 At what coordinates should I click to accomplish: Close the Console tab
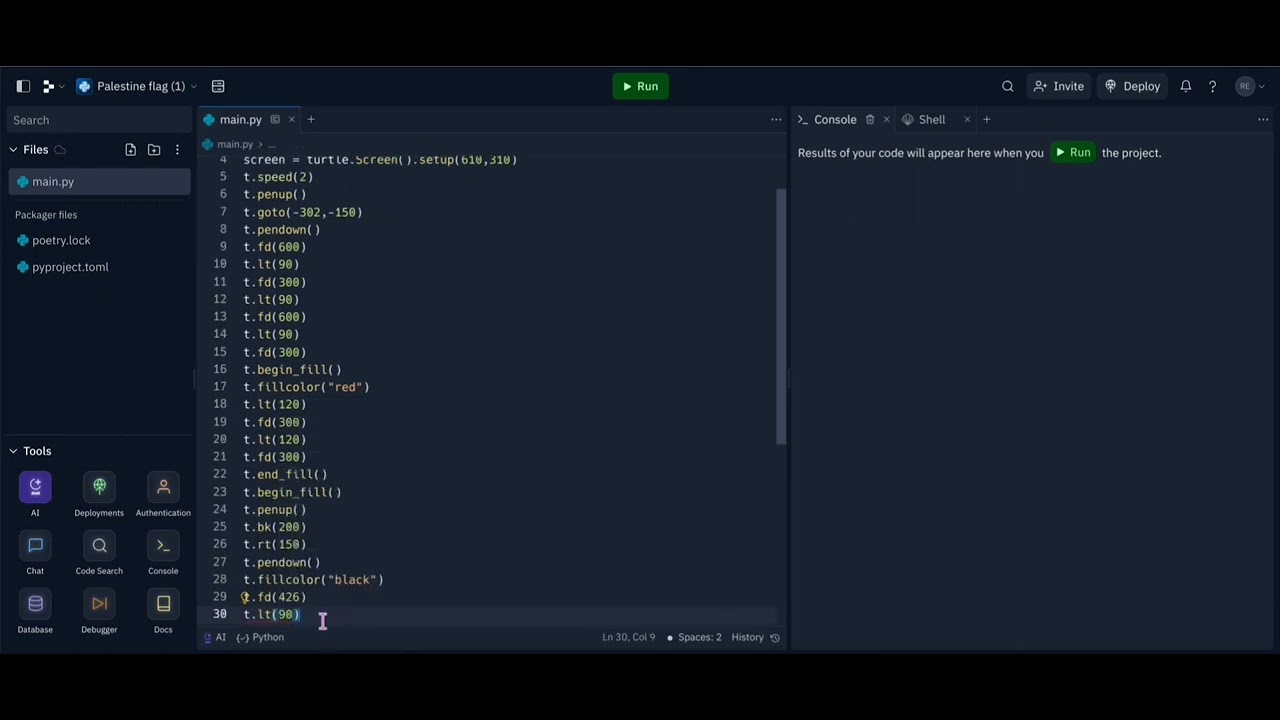point(886,120)
